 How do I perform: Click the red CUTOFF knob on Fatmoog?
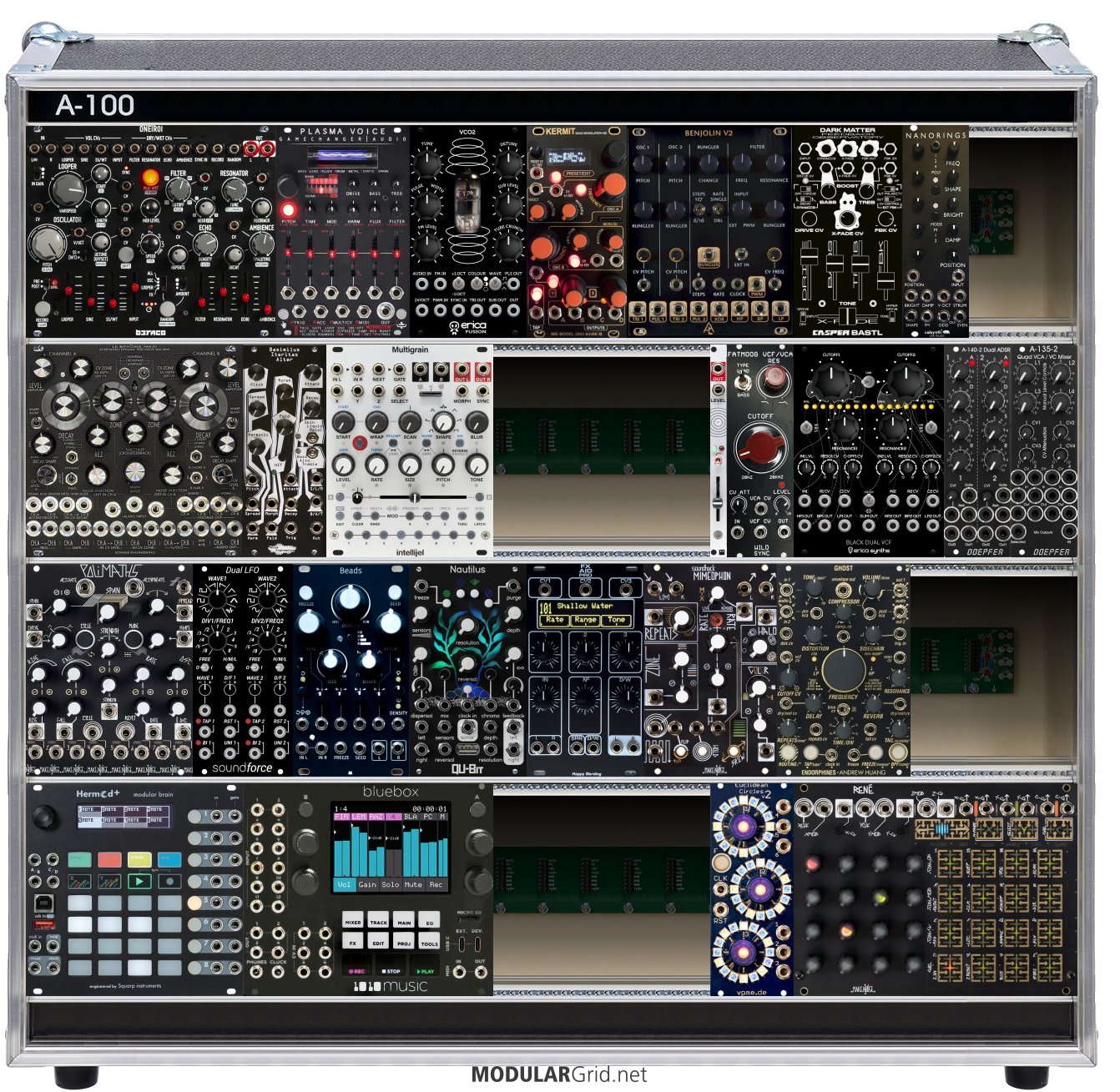click(760, 446)
